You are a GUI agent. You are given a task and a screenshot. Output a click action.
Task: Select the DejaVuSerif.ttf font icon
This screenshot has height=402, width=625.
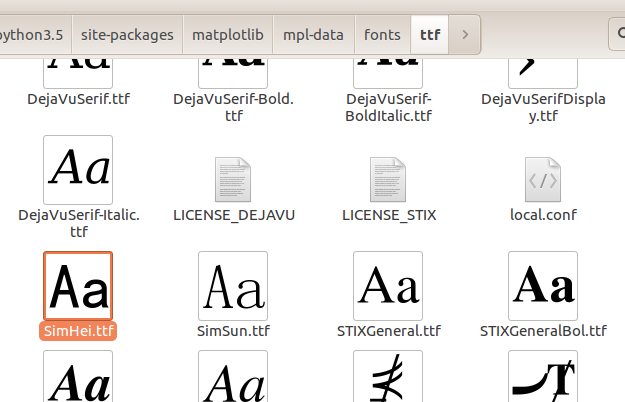78,73
